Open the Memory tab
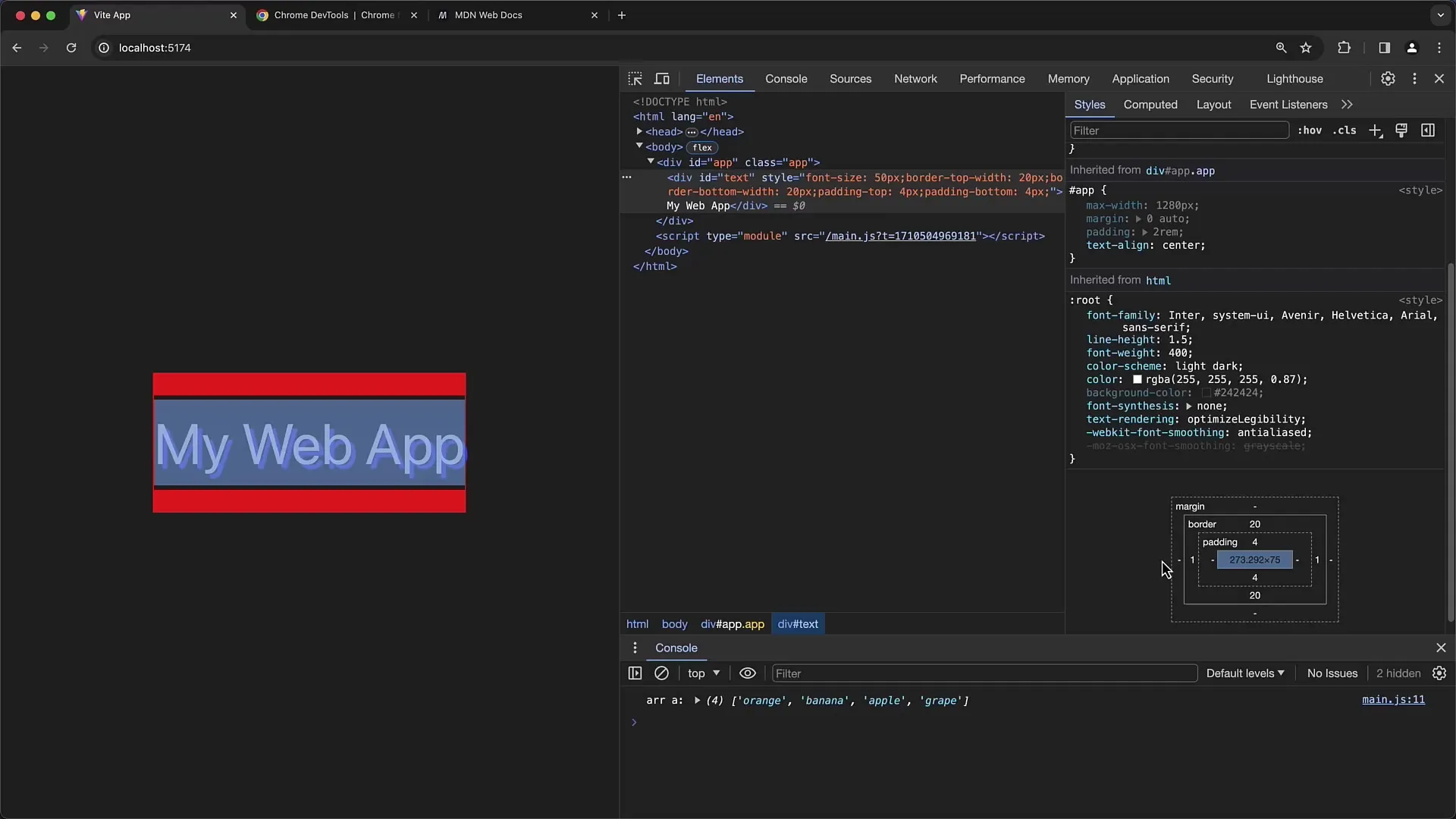 pyautogui.click(x=1068, y=79)
